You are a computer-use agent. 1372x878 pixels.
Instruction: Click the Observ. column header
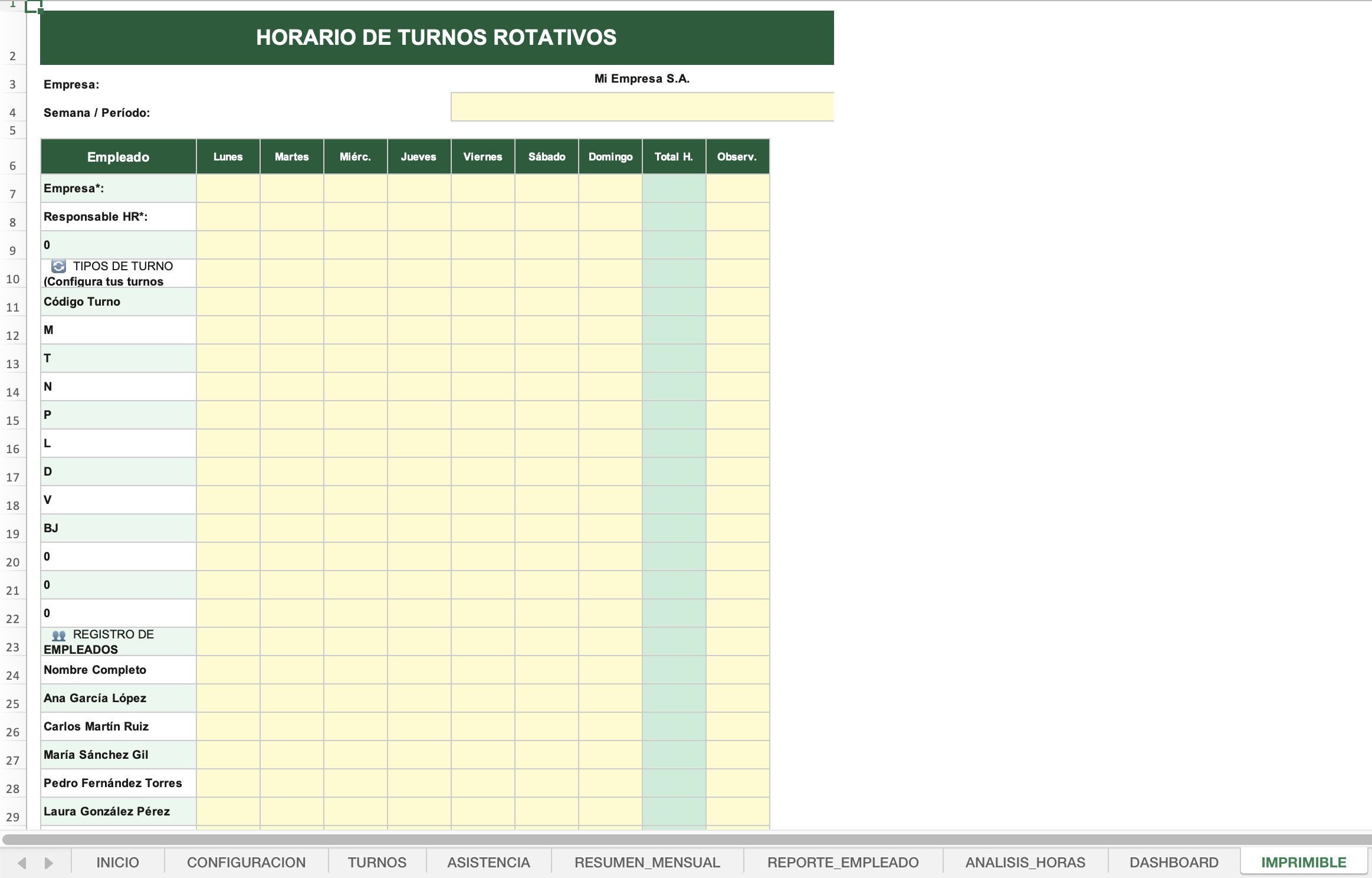tap(738, 156)
